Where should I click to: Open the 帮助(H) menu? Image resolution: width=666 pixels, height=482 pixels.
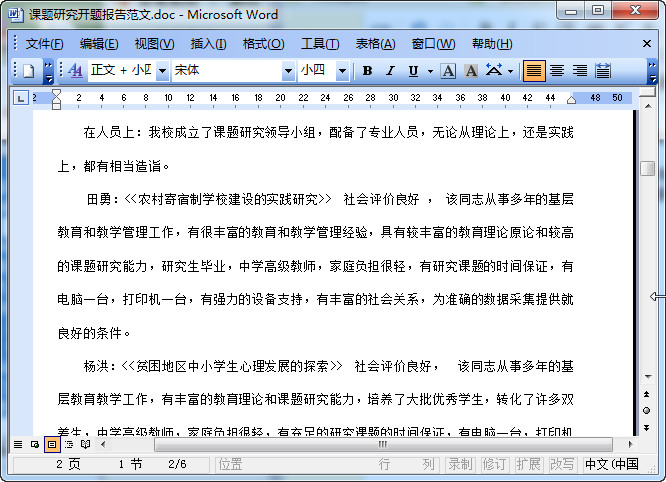[x=492, y=44]
